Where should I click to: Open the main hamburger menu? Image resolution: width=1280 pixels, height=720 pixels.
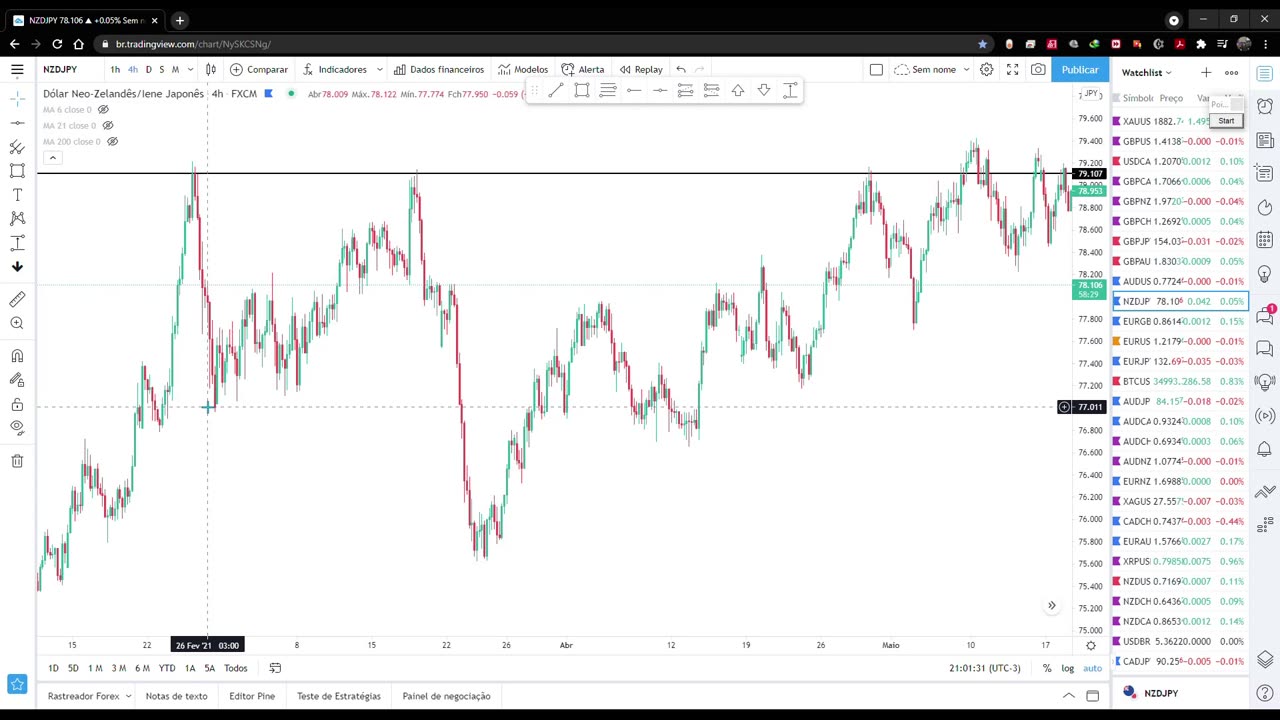17,69
